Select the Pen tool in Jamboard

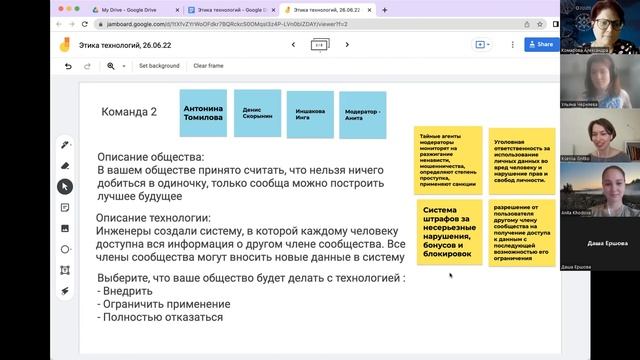(65, 145)
